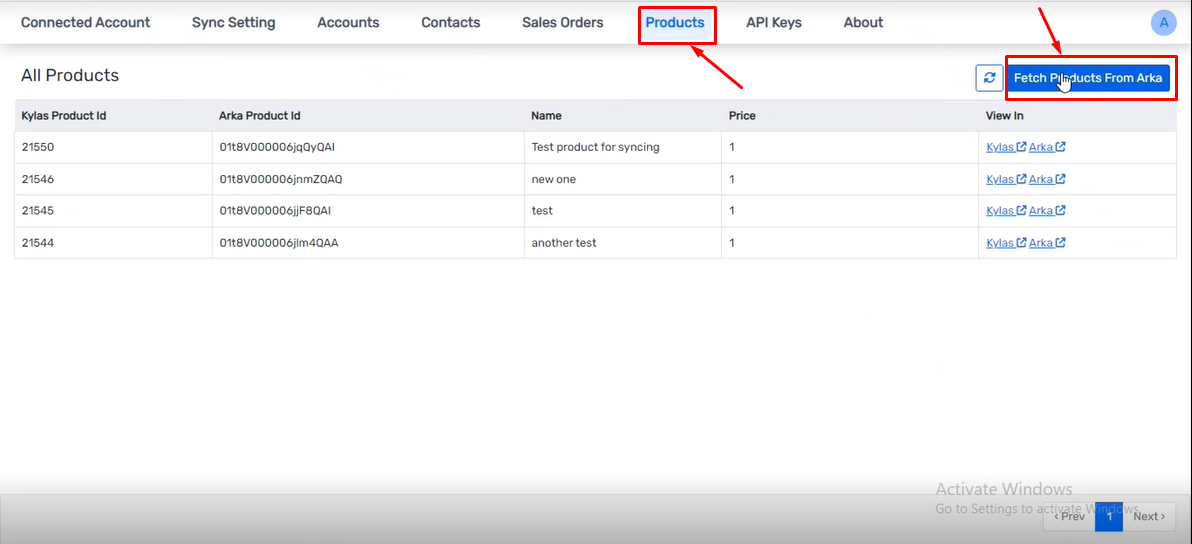Click the name 'Test product for syncing'
Image resolution: width=1192 pixels, height=544 pixels.
(x=595, y=147)
